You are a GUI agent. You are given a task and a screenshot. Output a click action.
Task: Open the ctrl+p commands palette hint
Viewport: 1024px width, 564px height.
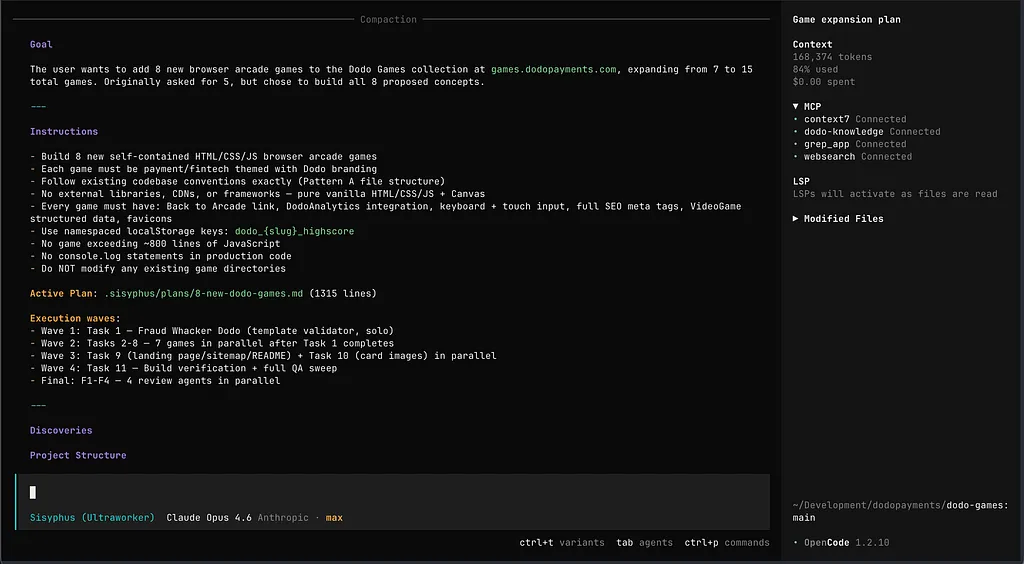click(x=726, y=543)
